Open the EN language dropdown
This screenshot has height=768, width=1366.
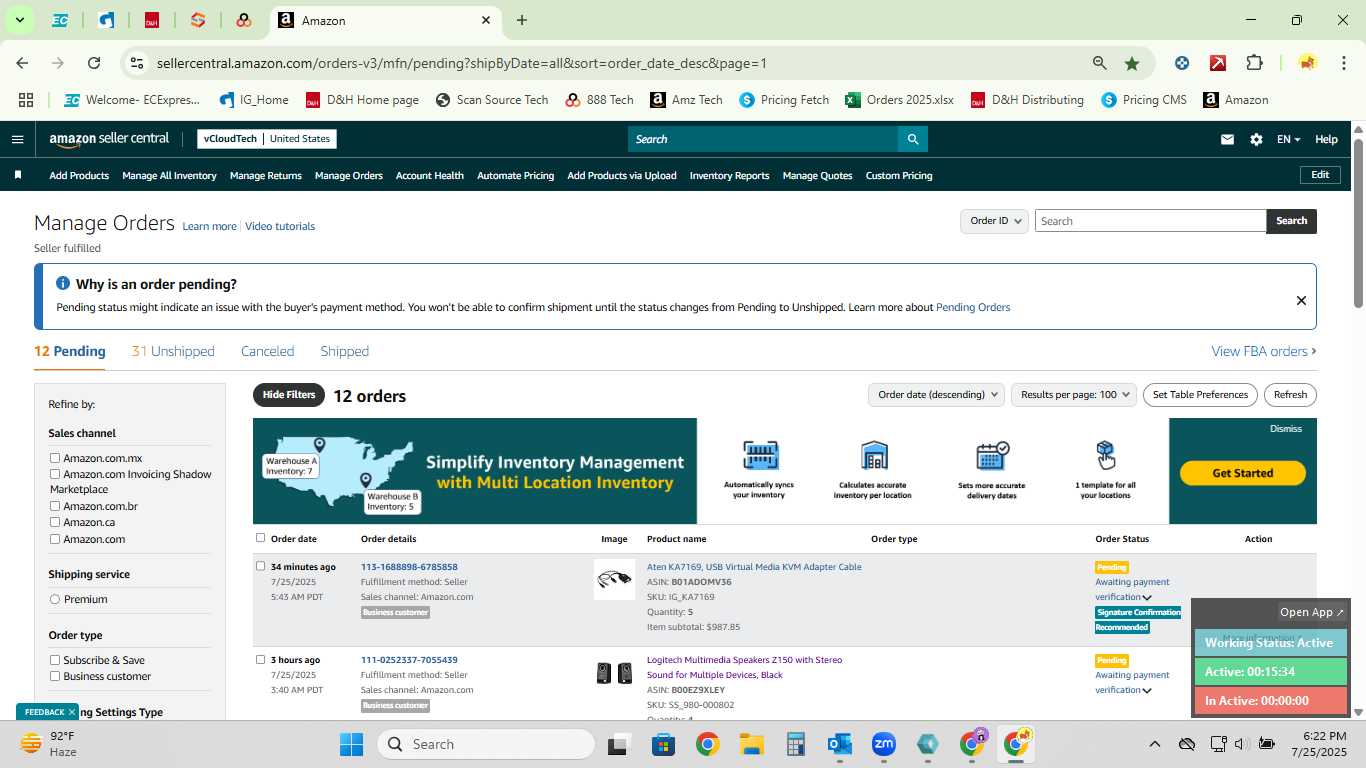tap(1288, 139)
